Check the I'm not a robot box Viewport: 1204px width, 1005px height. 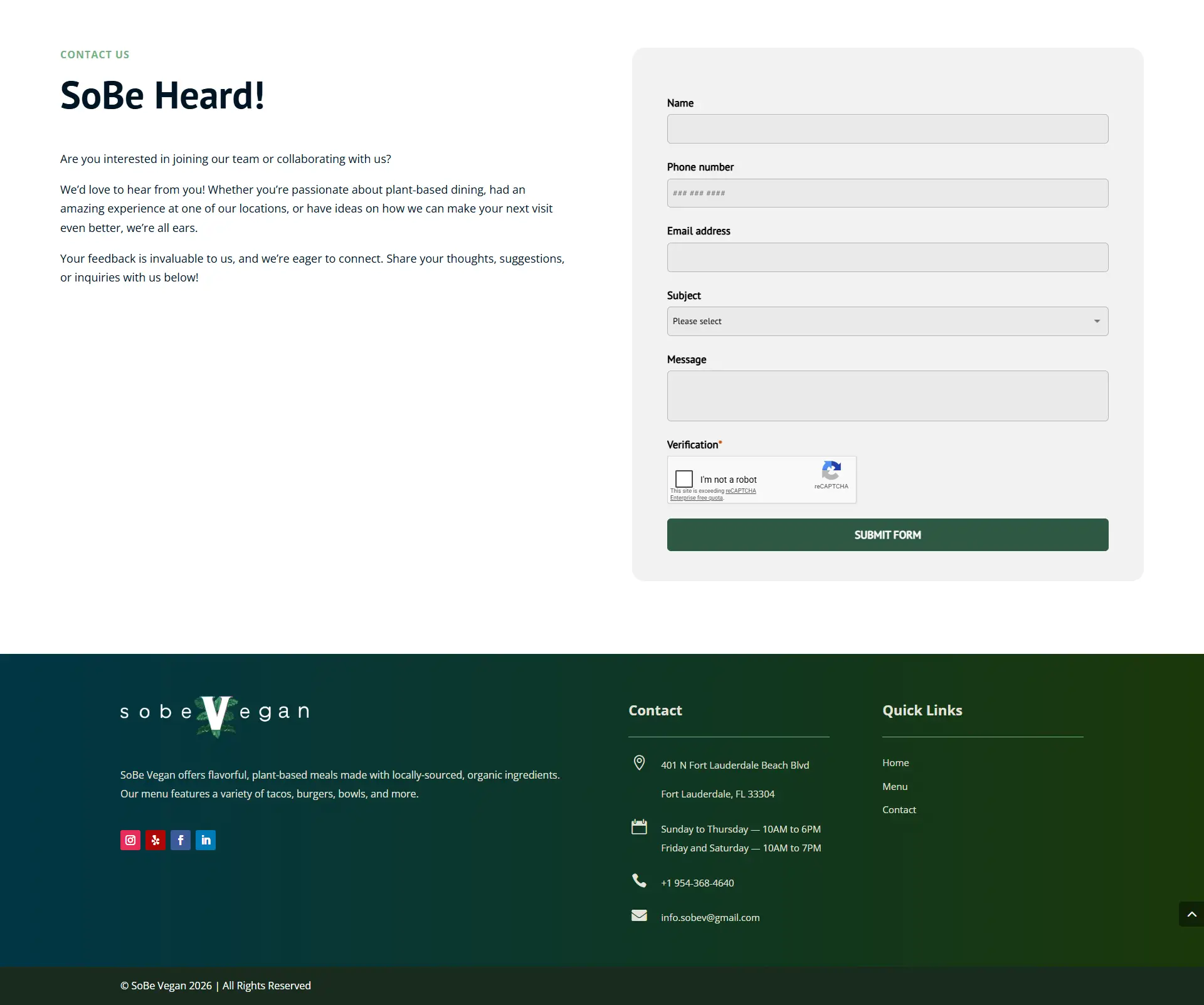tap(684, 479)
